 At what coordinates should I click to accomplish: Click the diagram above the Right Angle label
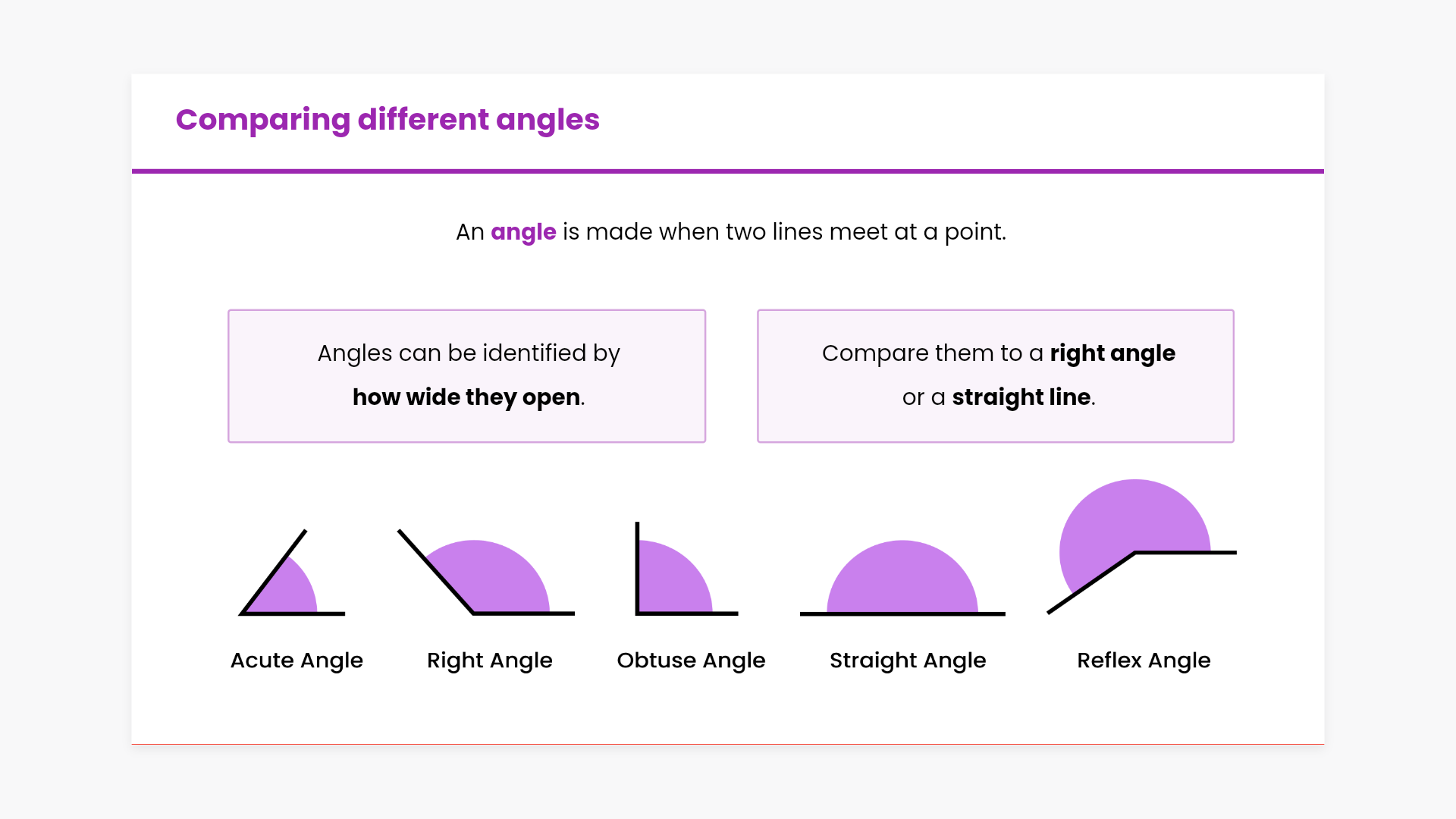[x=485, y=578]
